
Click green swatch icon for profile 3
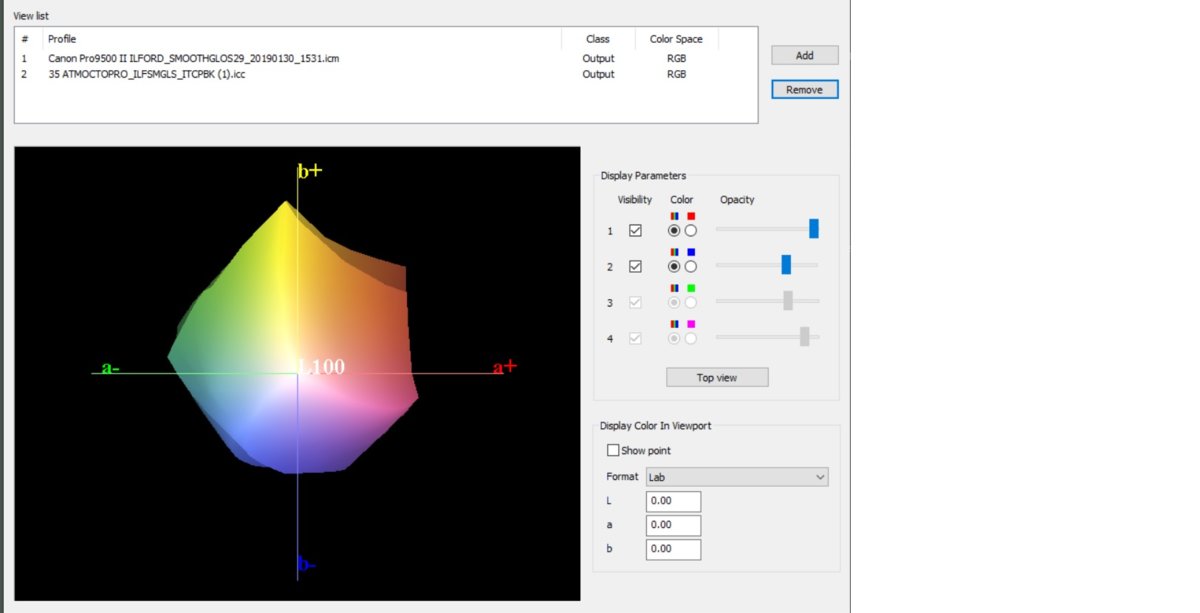pyautogui.click(x=691, y=288)
